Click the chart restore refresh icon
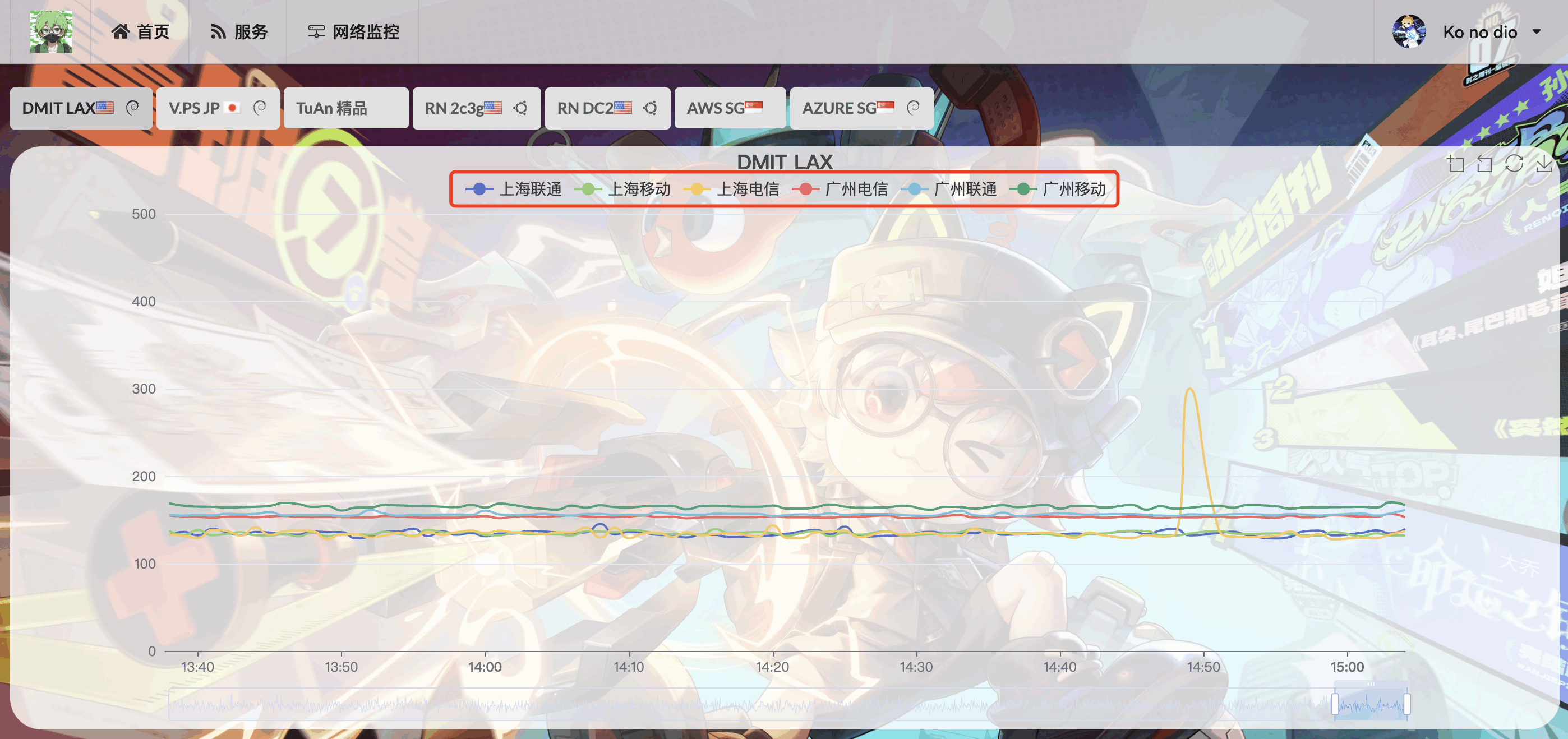 click(x=1514, y=164)
